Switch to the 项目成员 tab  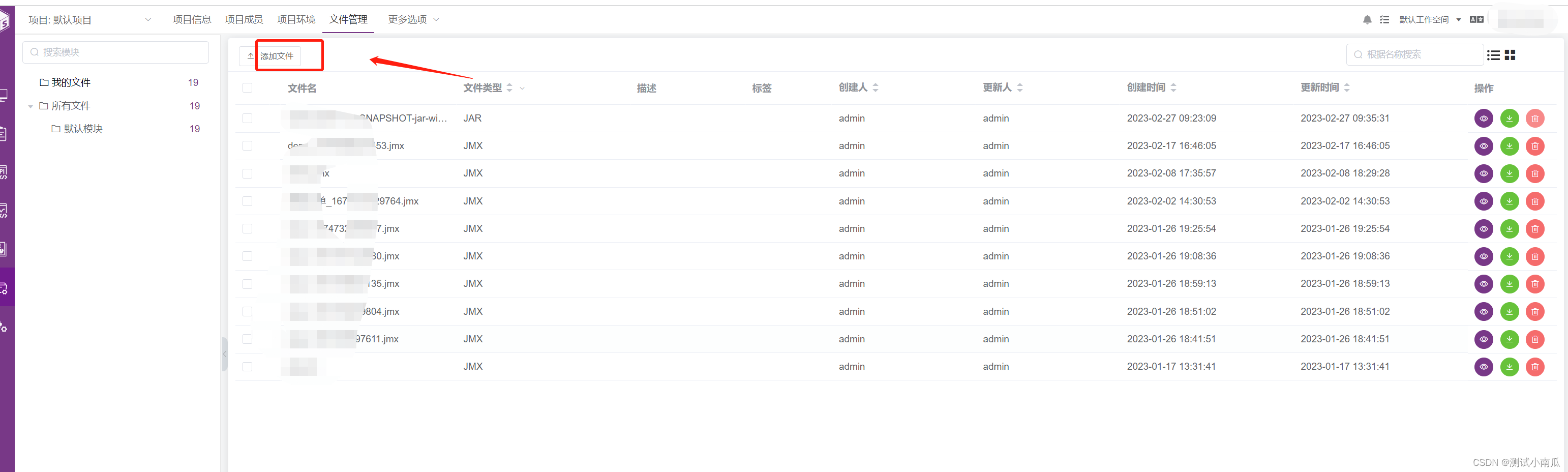pos(244,19)
